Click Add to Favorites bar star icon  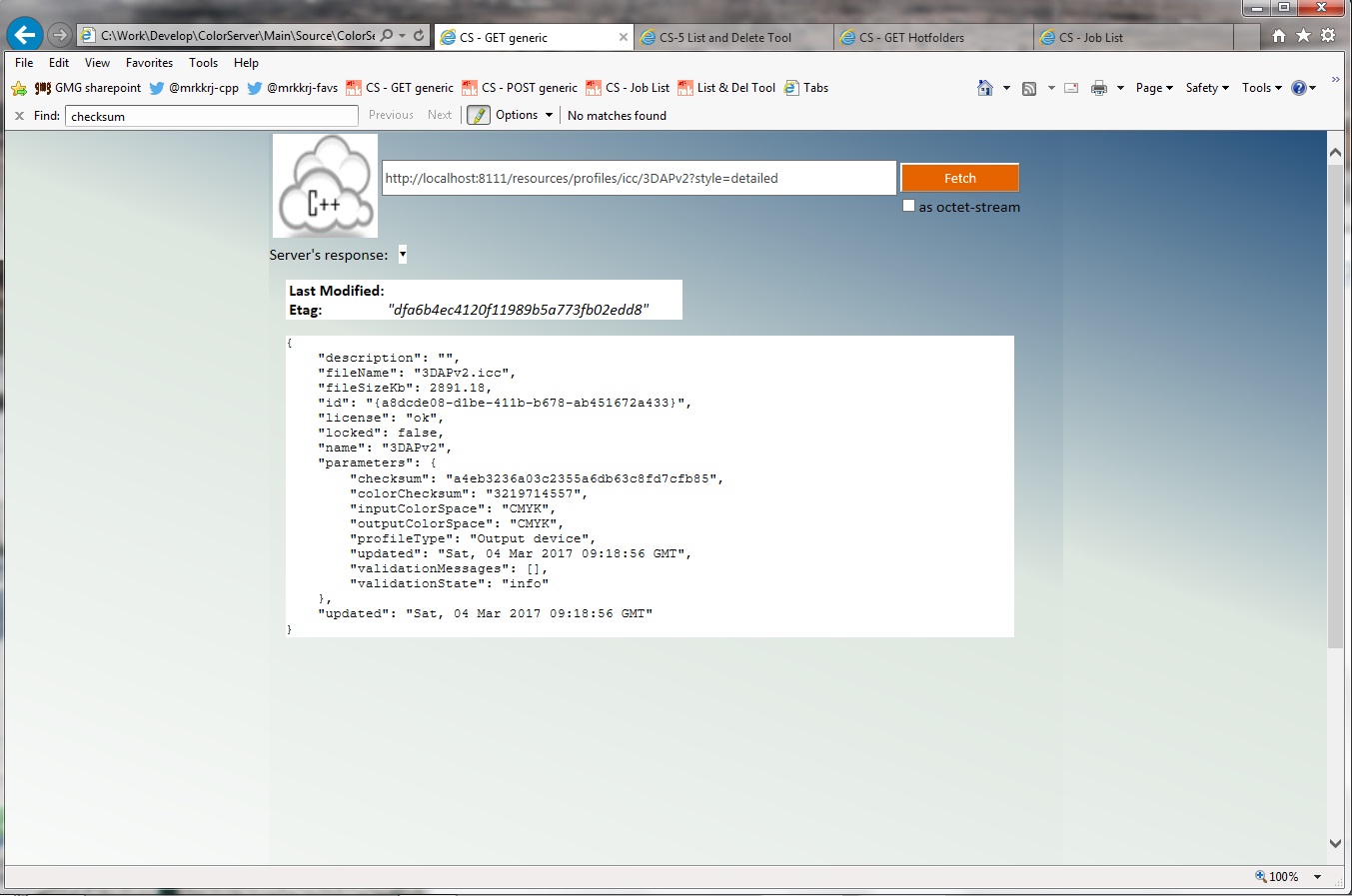19,88
